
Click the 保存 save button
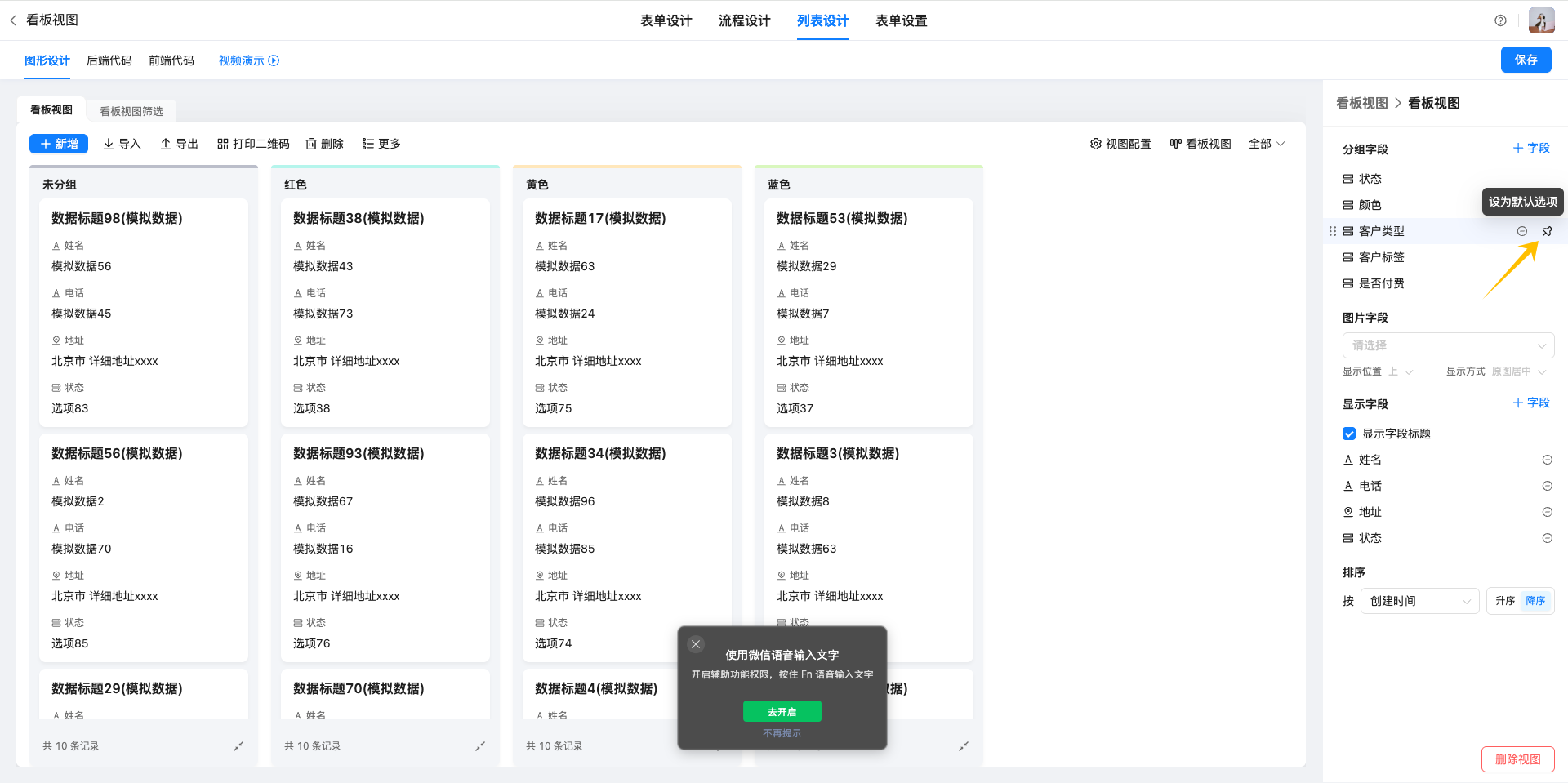1526,60
